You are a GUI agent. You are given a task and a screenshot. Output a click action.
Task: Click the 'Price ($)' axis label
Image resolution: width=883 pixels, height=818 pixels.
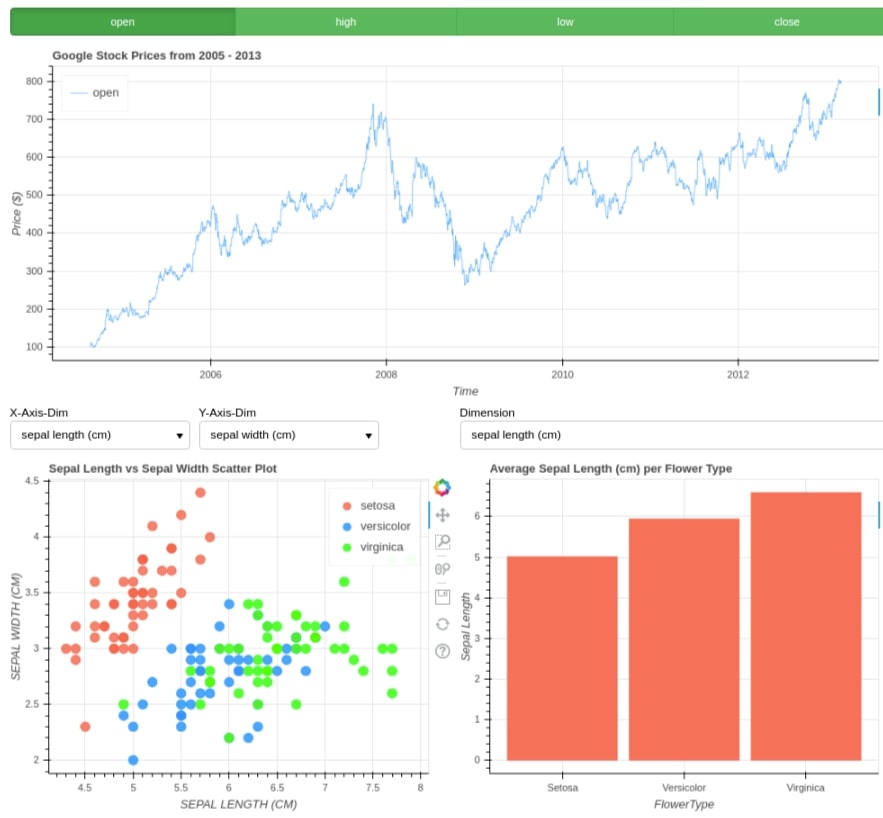point(16,213)
